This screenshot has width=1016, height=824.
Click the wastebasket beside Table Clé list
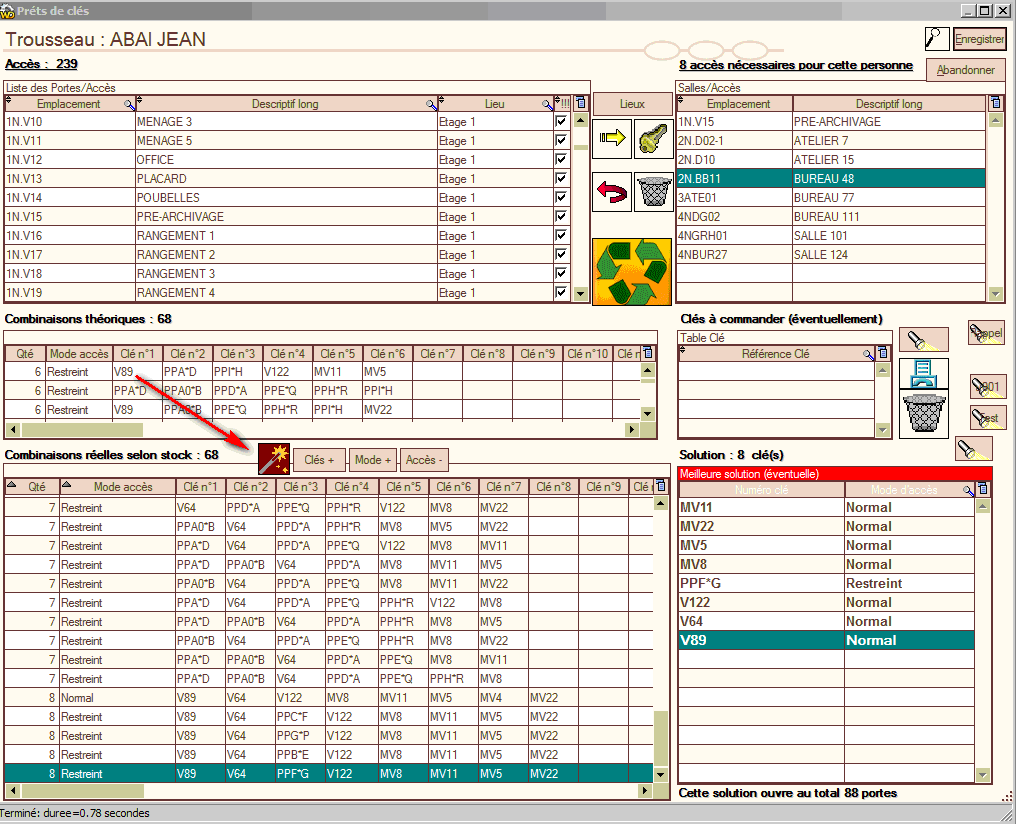923,414
